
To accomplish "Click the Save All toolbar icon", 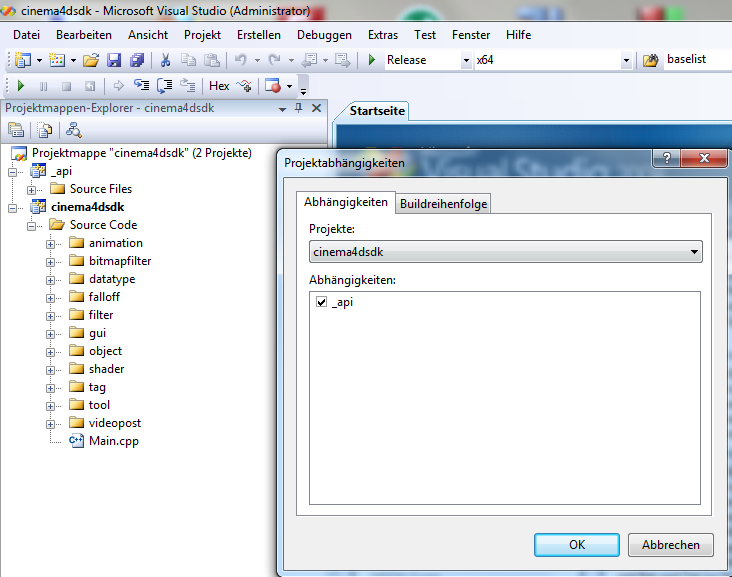I will click(x=137, y=60).
